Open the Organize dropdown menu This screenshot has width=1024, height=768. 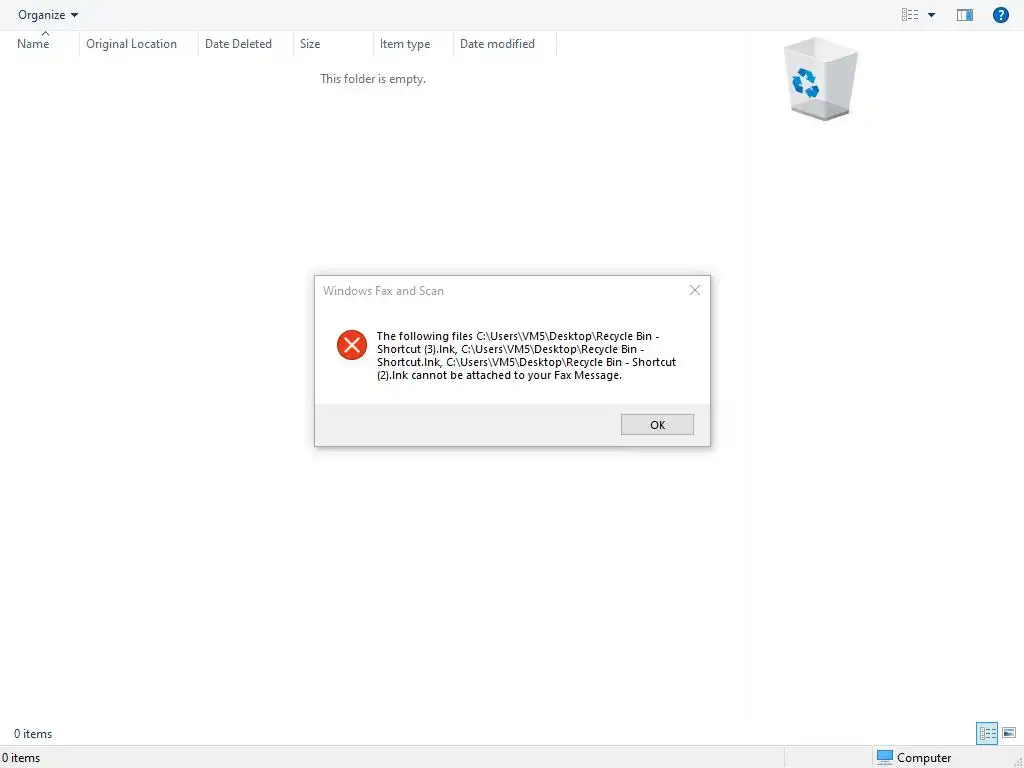[x=48, y=14]
